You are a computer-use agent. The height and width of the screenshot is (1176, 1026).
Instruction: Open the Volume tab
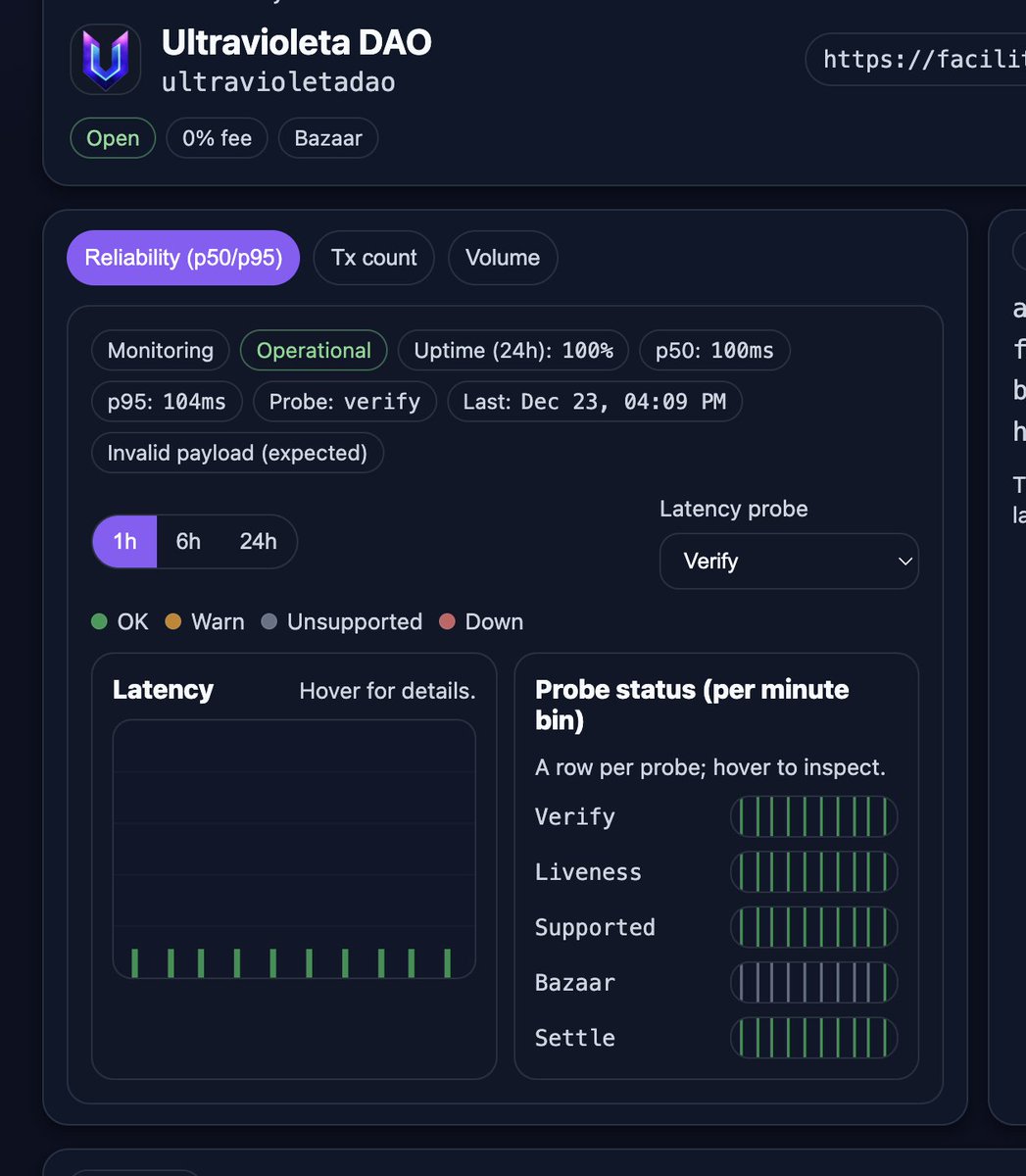pyautogui.click(x=503, y=258)
